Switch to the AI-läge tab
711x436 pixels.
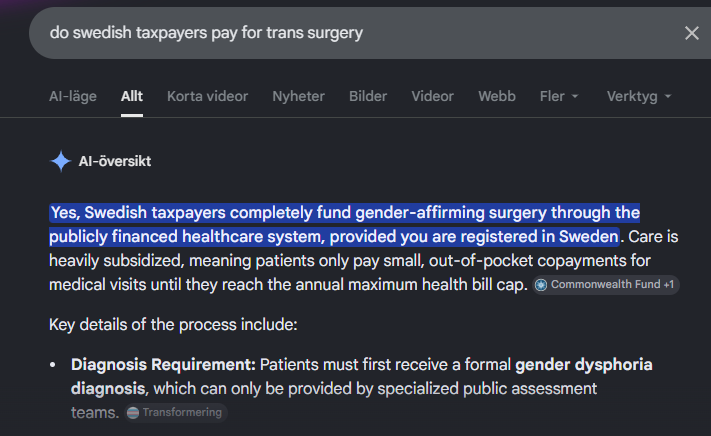point(73,96)
